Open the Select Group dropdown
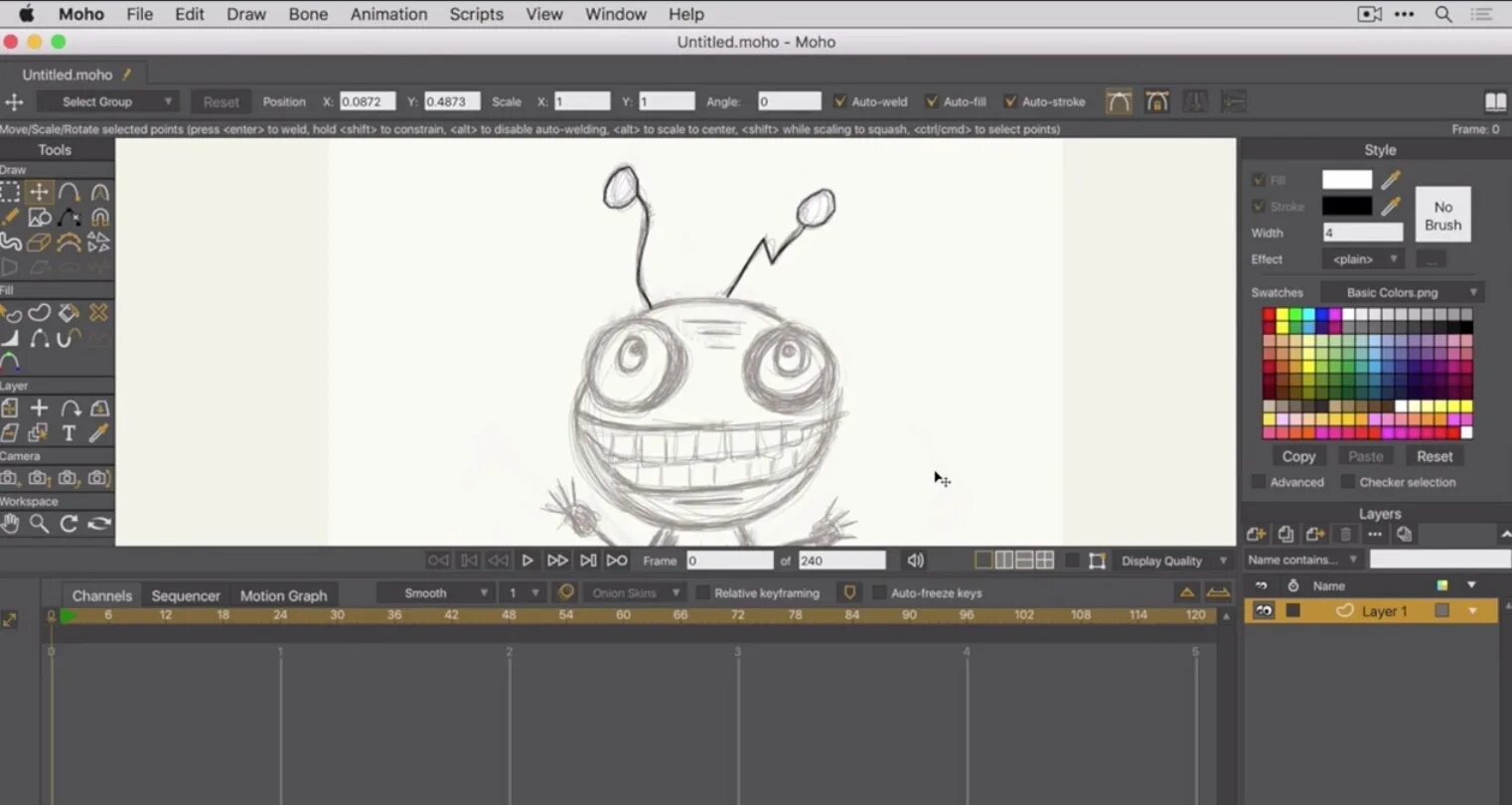Screen dimensions: 1512x805 coord(106,100)
